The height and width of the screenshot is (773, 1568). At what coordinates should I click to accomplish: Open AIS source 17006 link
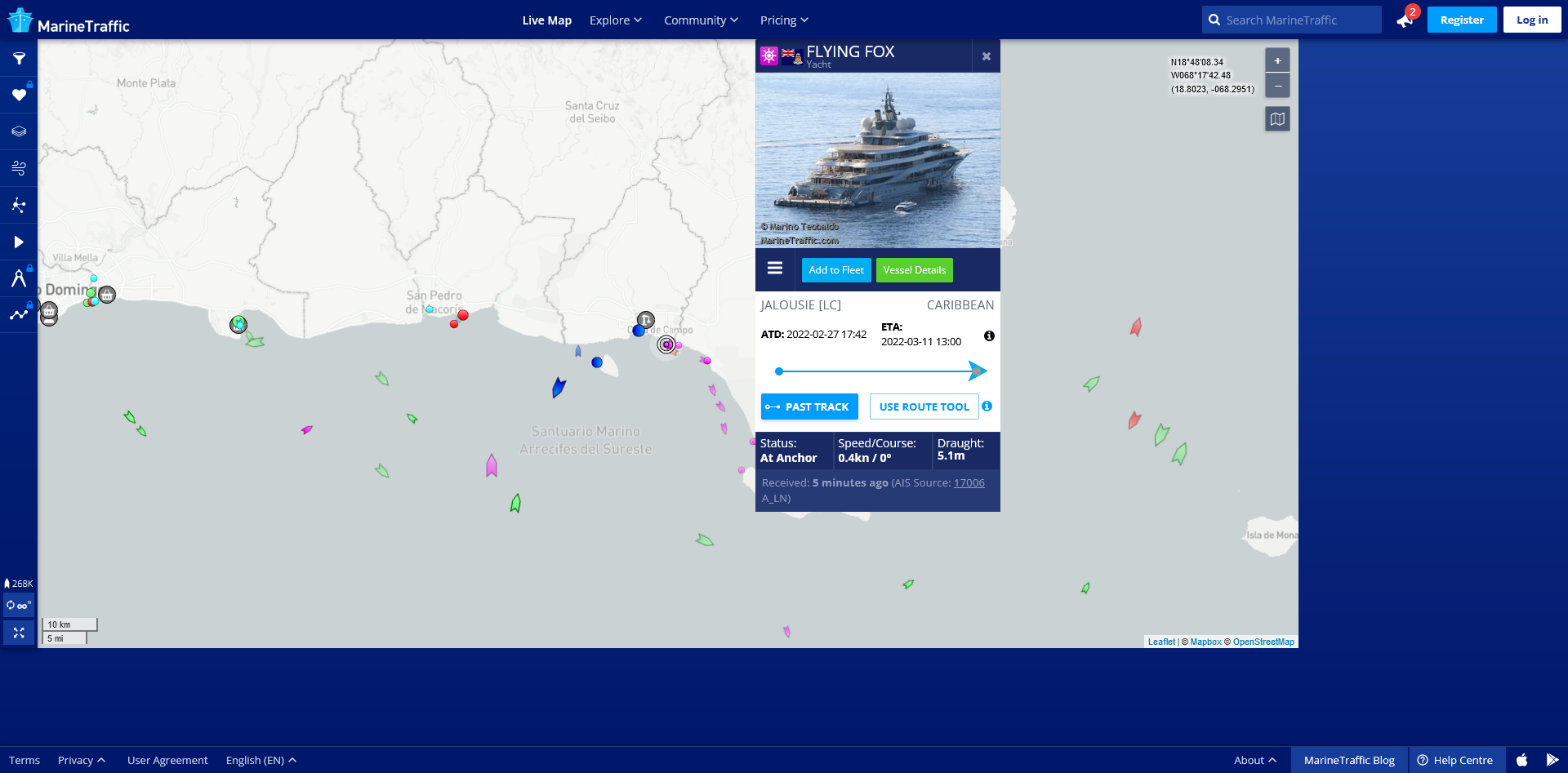969,483
